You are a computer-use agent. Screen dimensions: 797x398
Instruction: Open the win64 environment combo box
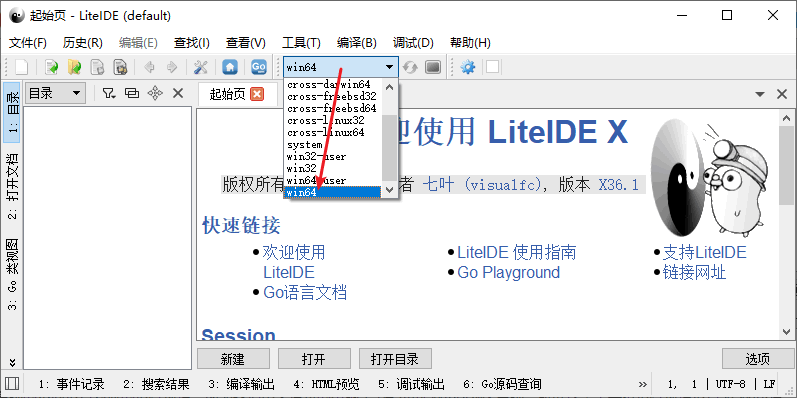pyautogui.click(x=340, y=67)
